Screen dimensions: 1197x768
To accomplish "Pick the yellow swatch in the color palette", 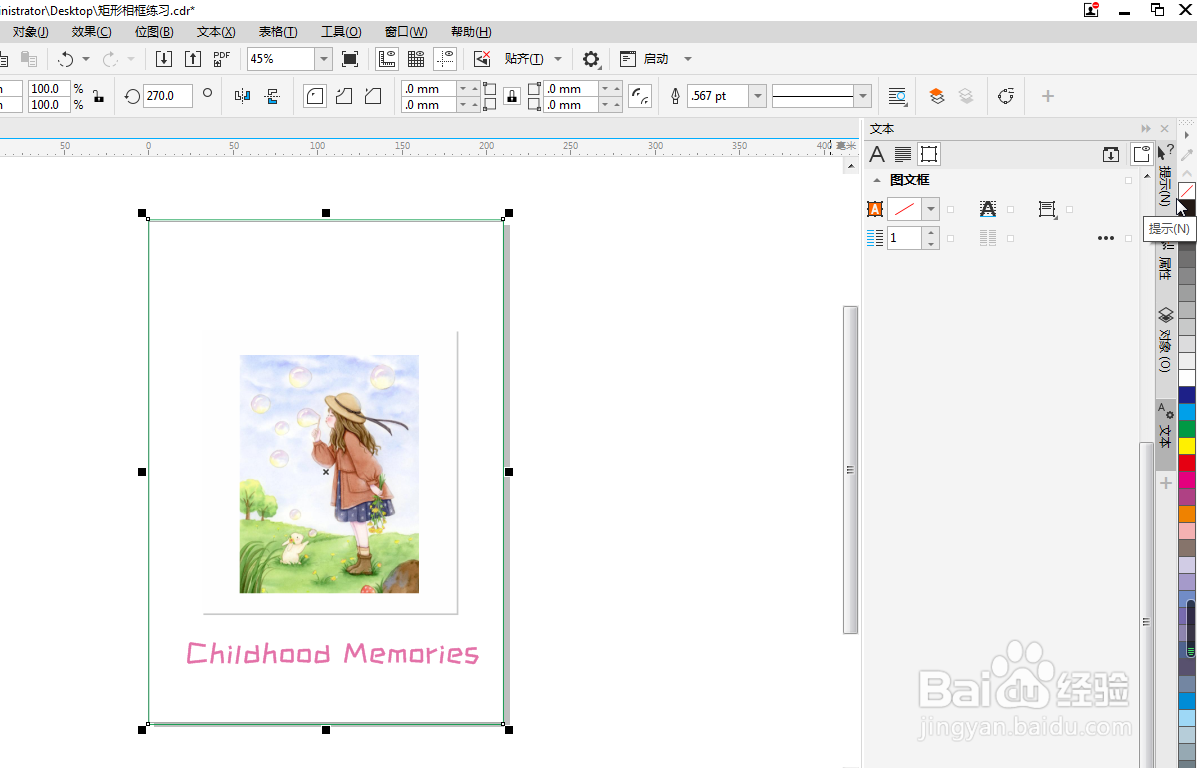I will 1187,445.
